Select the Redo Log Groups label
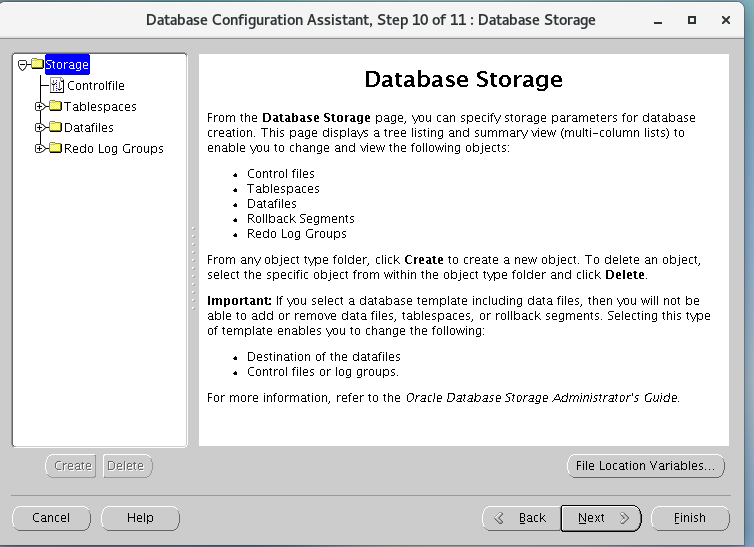The width and height of the screenshot is (754, 547). 113,149
